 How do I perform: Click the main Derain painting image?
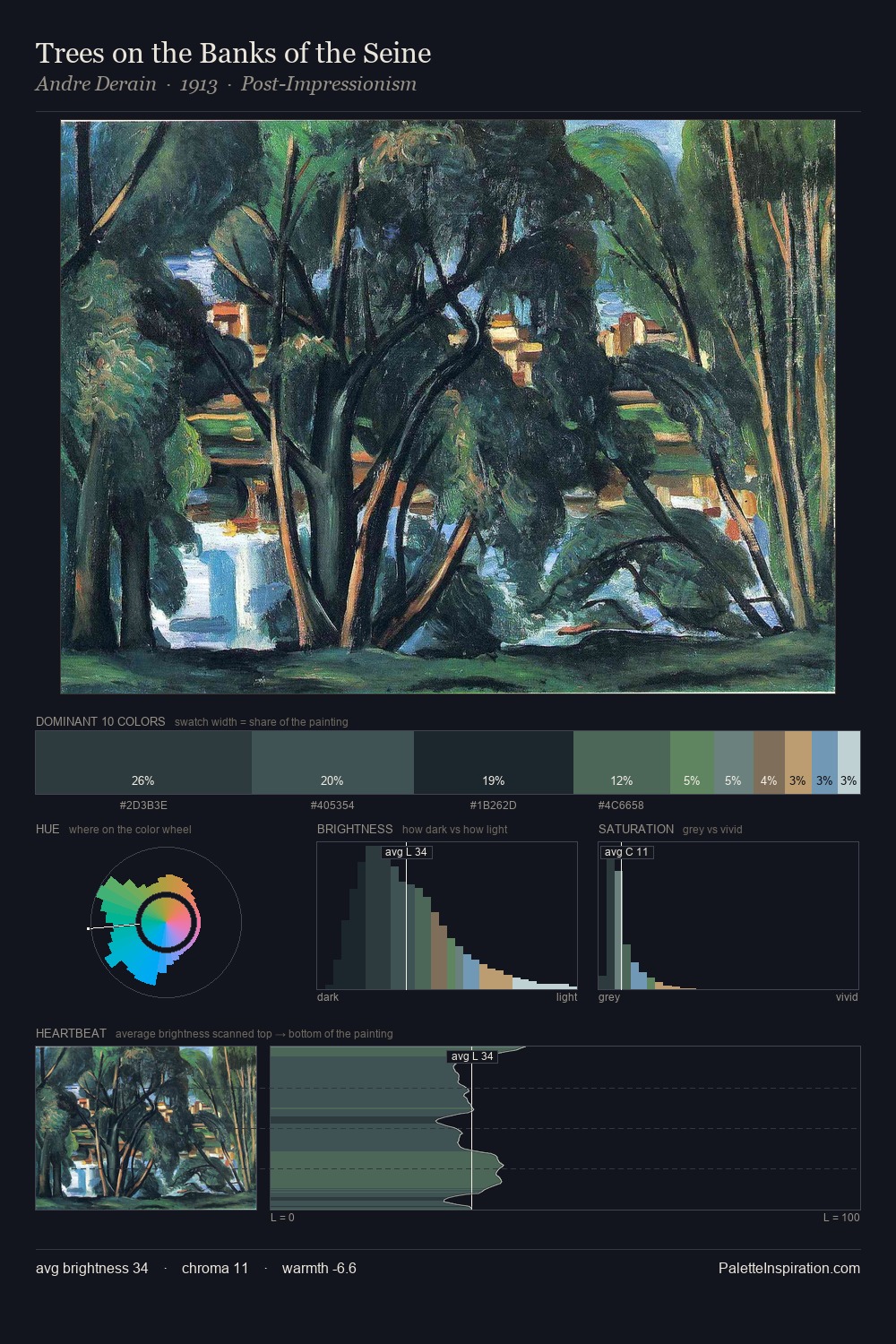pos(448,407)
